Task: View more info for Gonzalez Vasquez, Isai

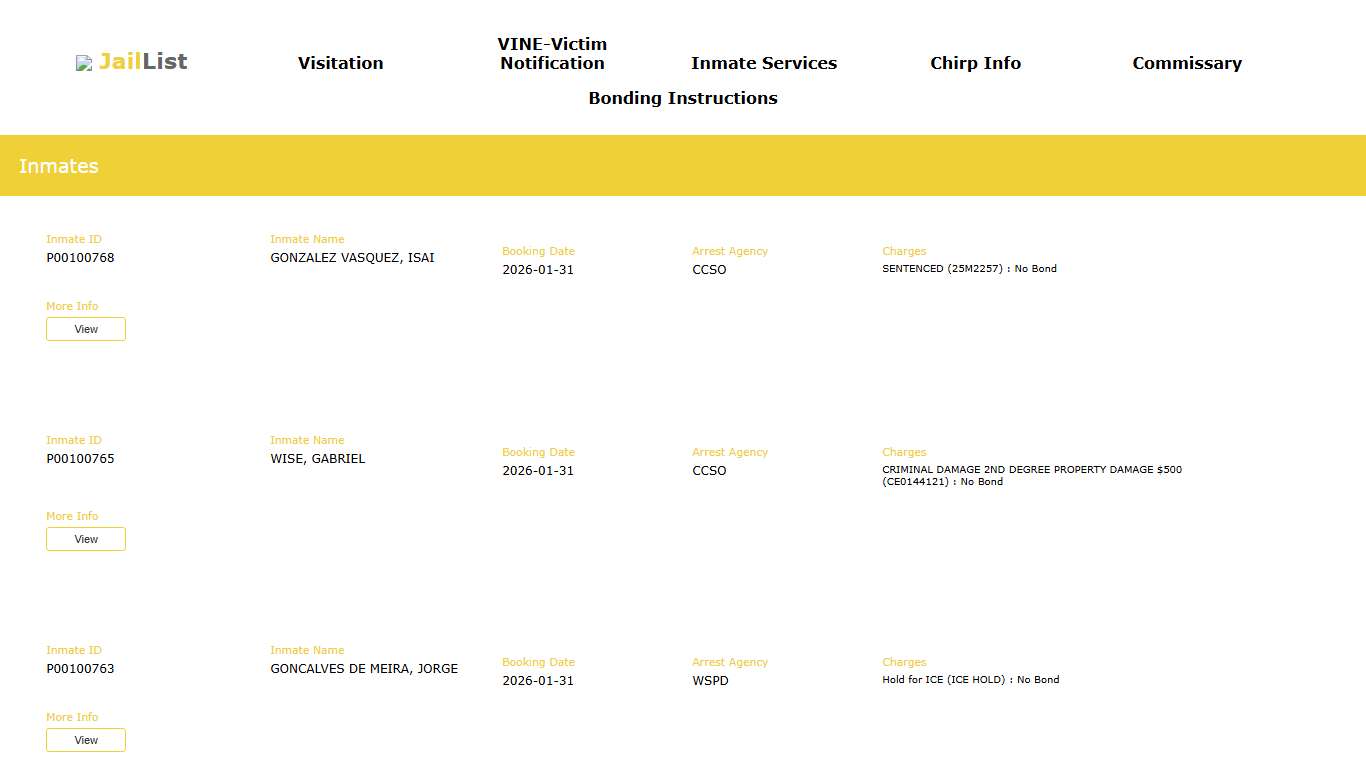Action: (x=86, y=329)
